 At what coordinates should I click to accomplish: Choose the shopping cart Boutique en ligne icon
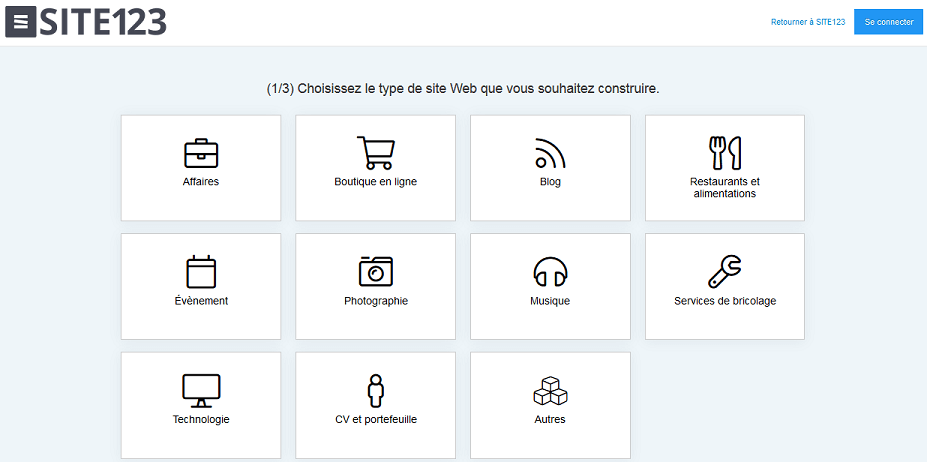[x=375, y=153]
